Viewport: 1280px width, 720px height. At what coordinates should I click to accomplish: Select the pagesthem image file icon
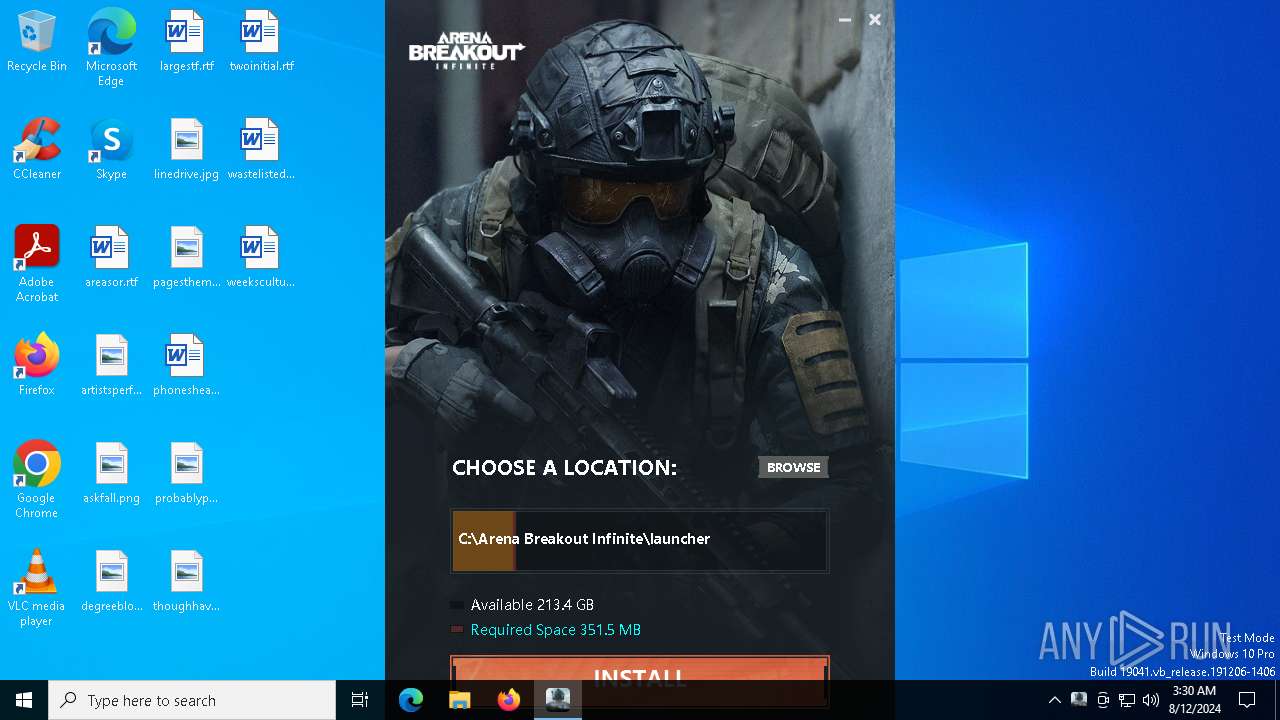pos(186,258)
